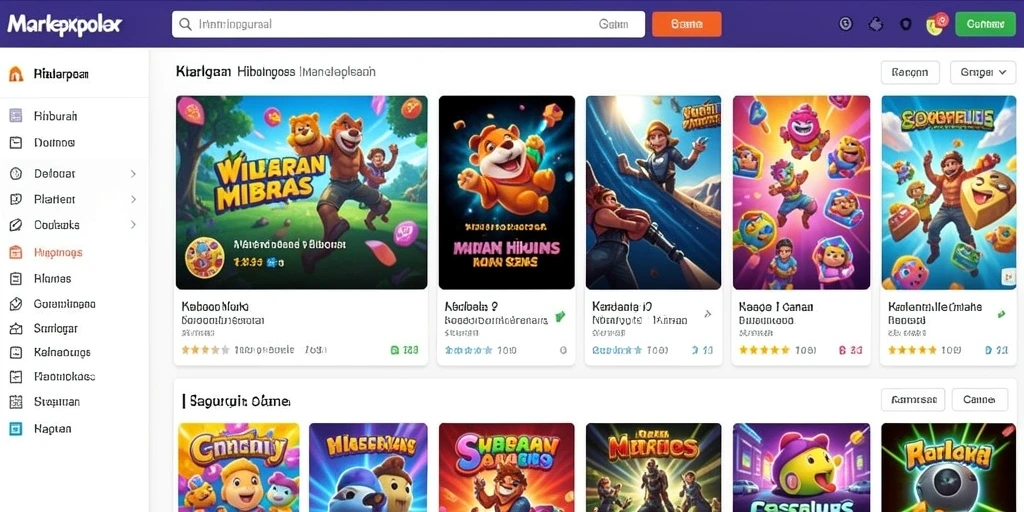Open the Grnger dropdown at top right
Viewport: 1024px width, 512px height.
tap(983, 72)
